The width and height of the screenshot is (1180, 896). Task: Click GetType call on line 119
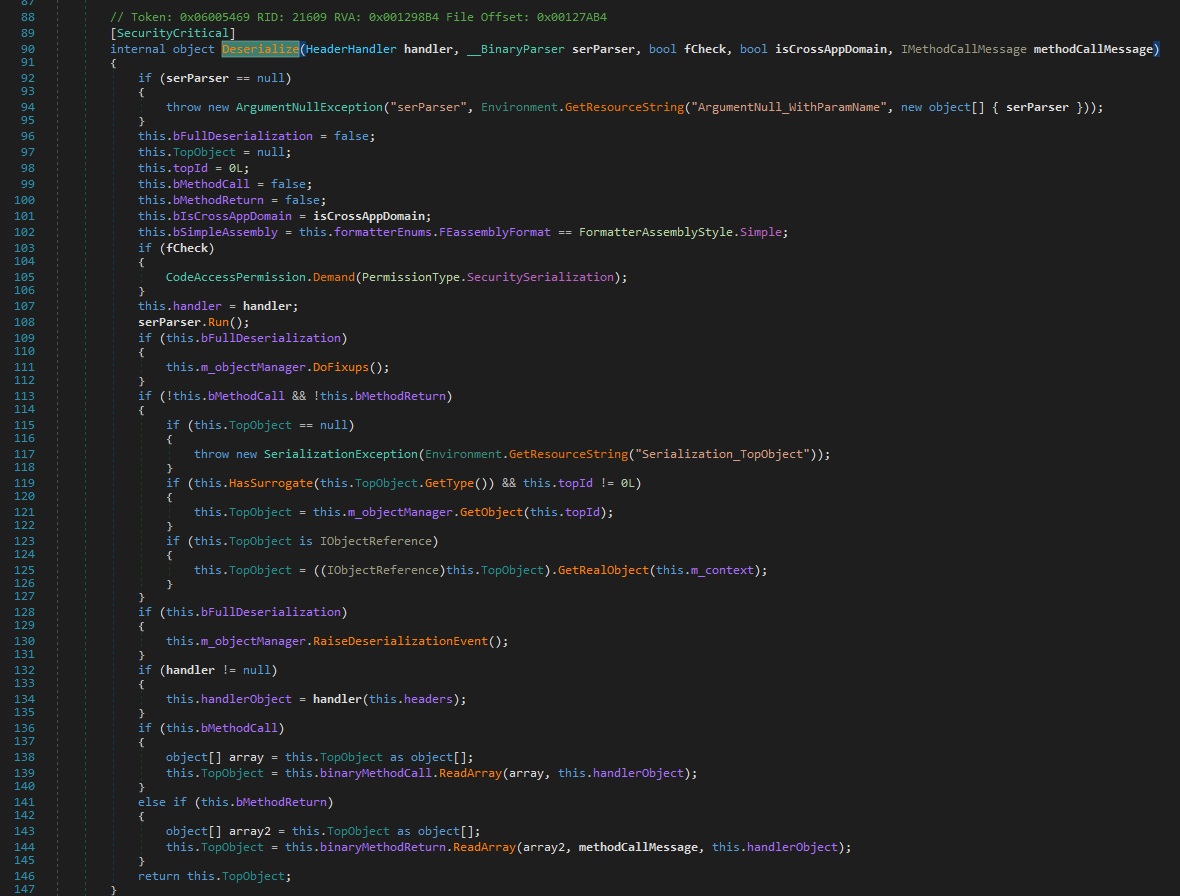coord(449,483)
